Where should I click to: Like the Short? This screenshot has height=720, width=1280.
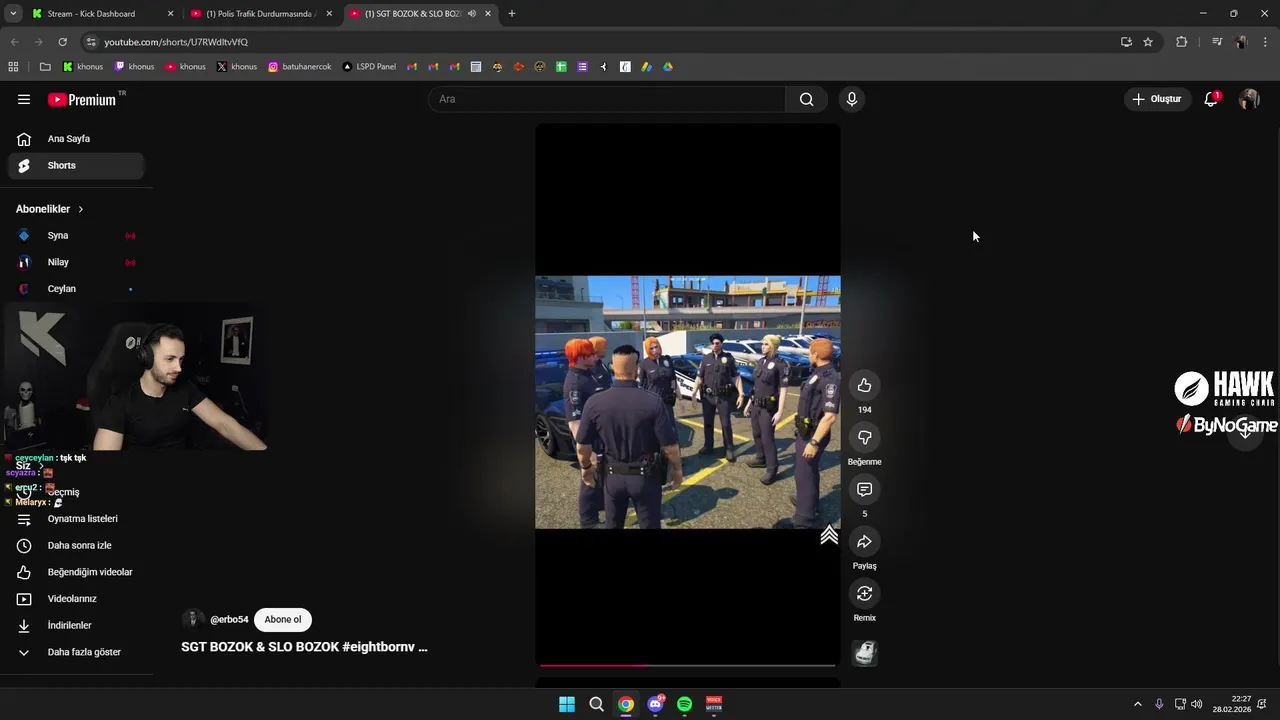point(864,386)
